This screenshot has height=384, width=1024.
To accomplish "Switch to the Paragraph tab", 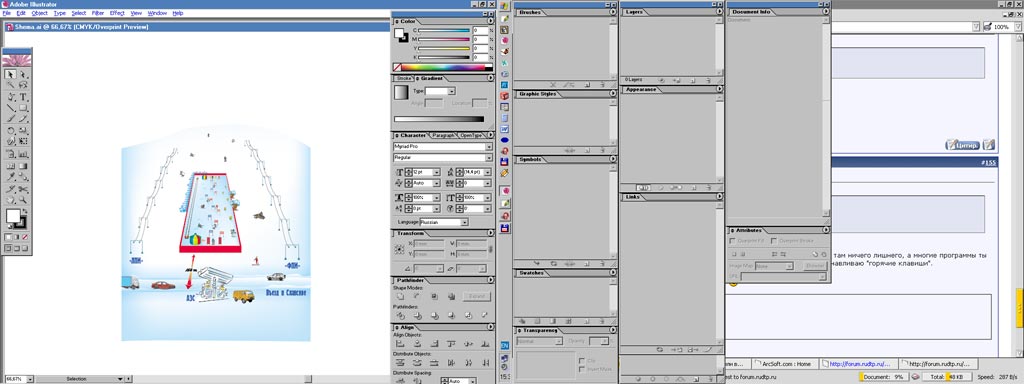I will coord(443,135).
